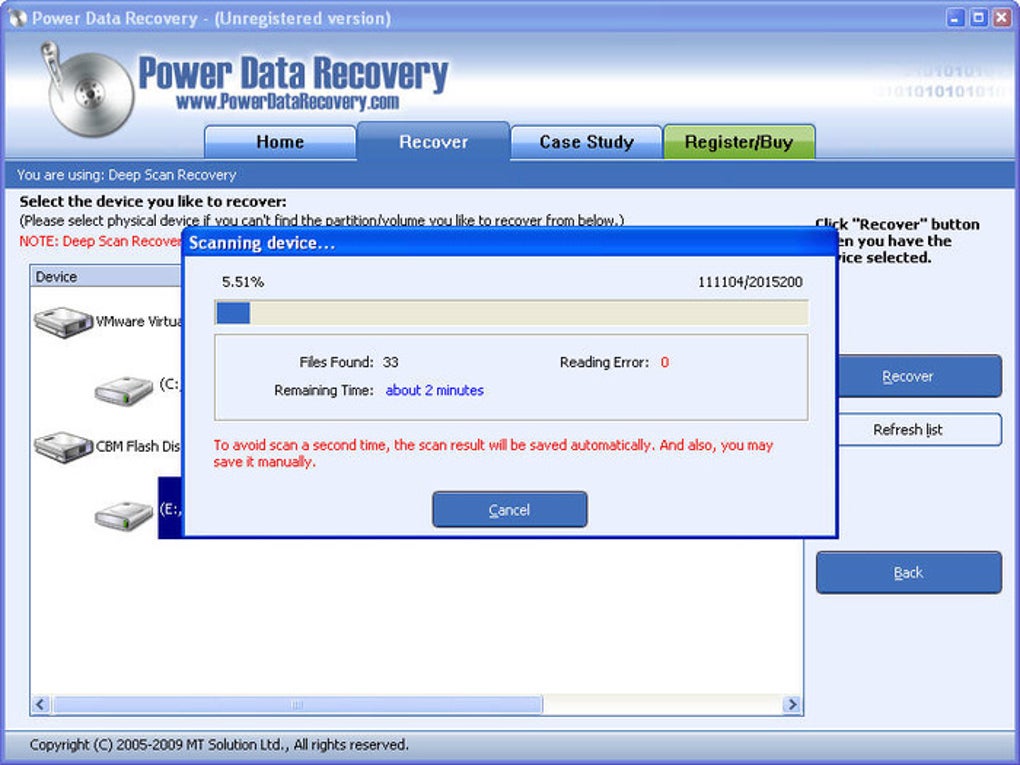The height and width of the screenshot is (765, 1020).
Task: Click the app icon in title bar
Action: 18,18
